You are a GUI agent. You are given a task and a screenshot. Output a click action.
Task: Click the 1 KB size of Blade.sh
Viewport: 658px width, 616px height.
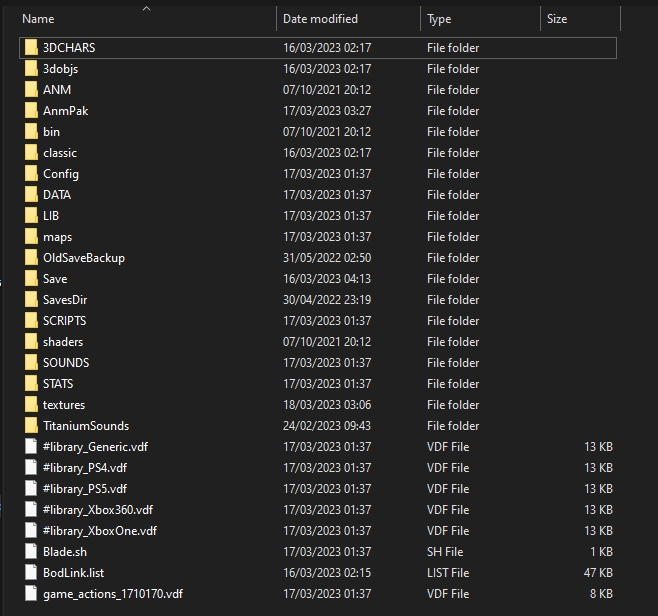tap(601, 551)
